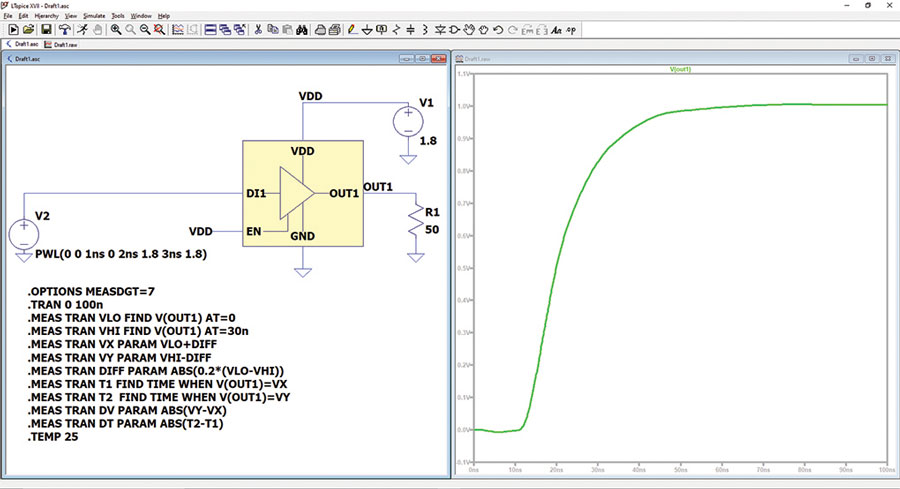Open the Simulate menu
The width and height of the screenshot is (900, 489).
click(x=94, y=16)
